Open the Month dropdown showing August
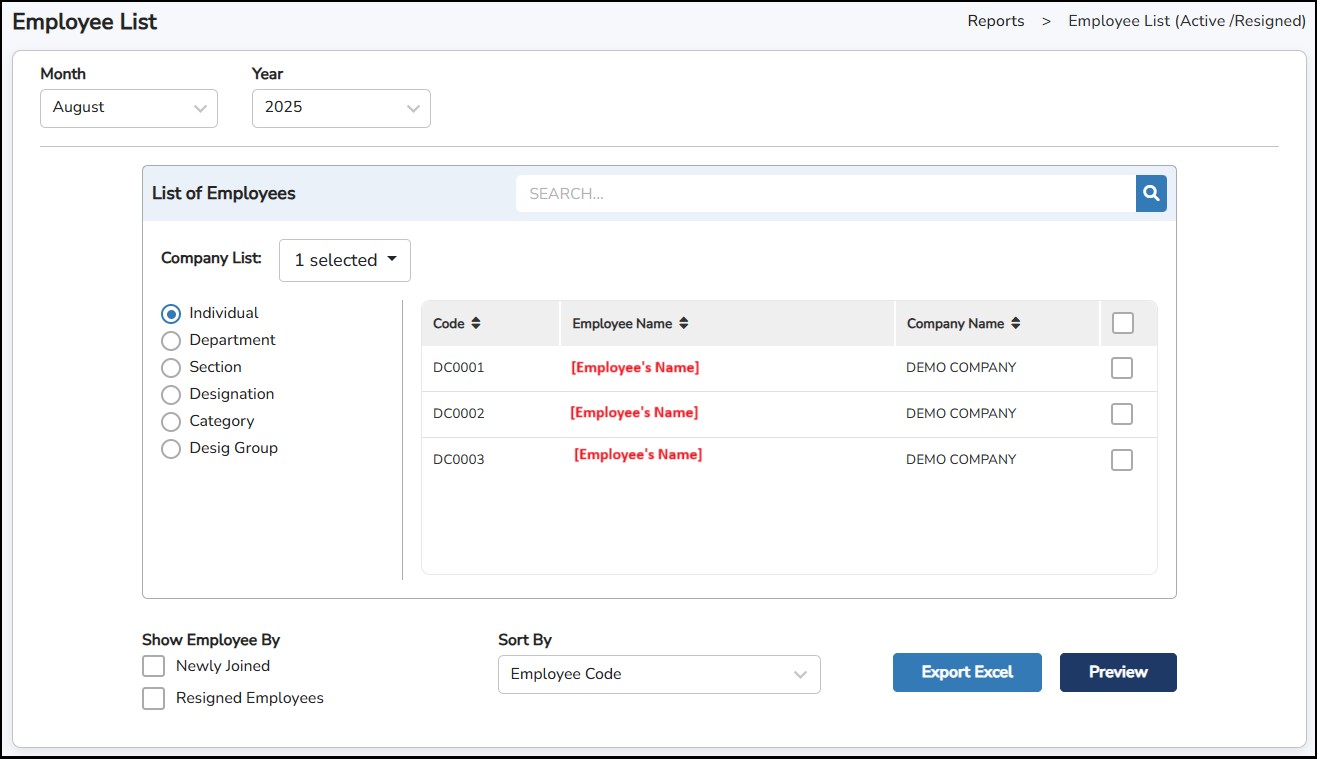 click(129, 108)
